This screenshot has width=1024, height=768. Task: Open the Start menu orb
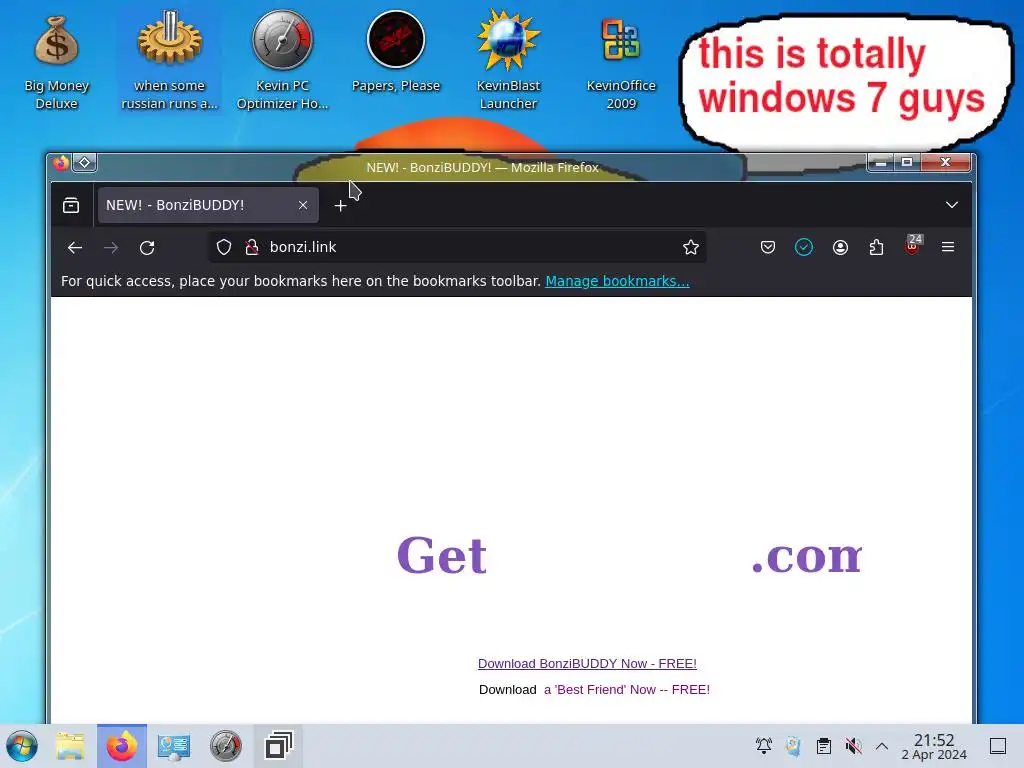(x=22, y=746)
